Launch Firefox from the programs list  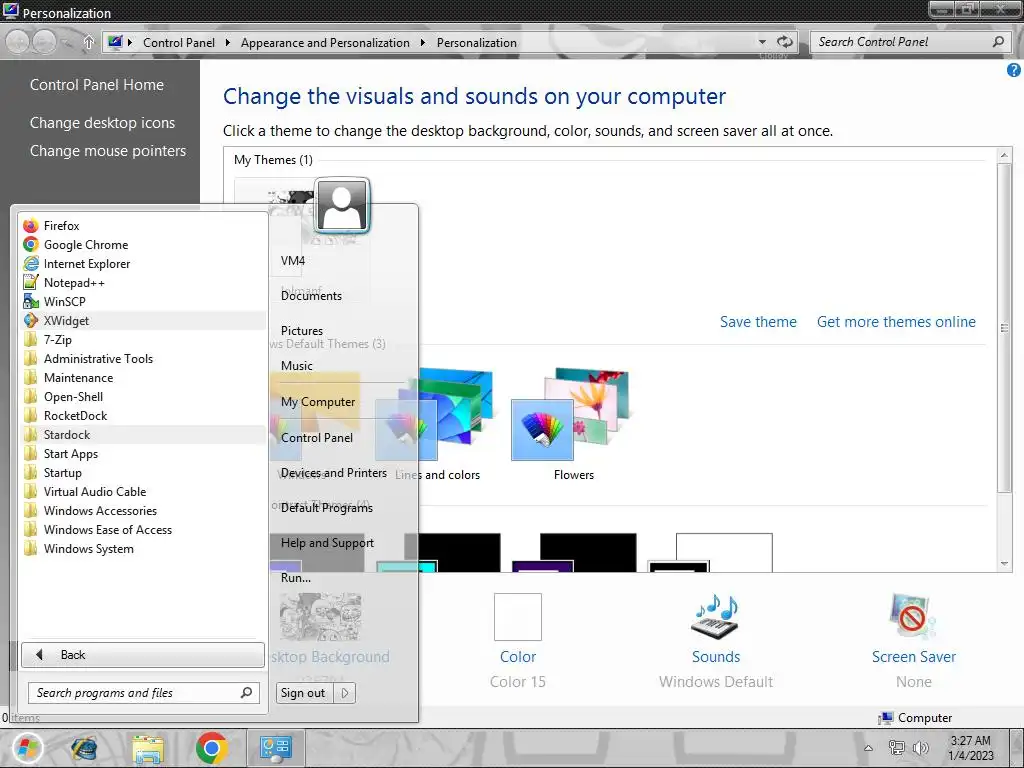point(143,226)
